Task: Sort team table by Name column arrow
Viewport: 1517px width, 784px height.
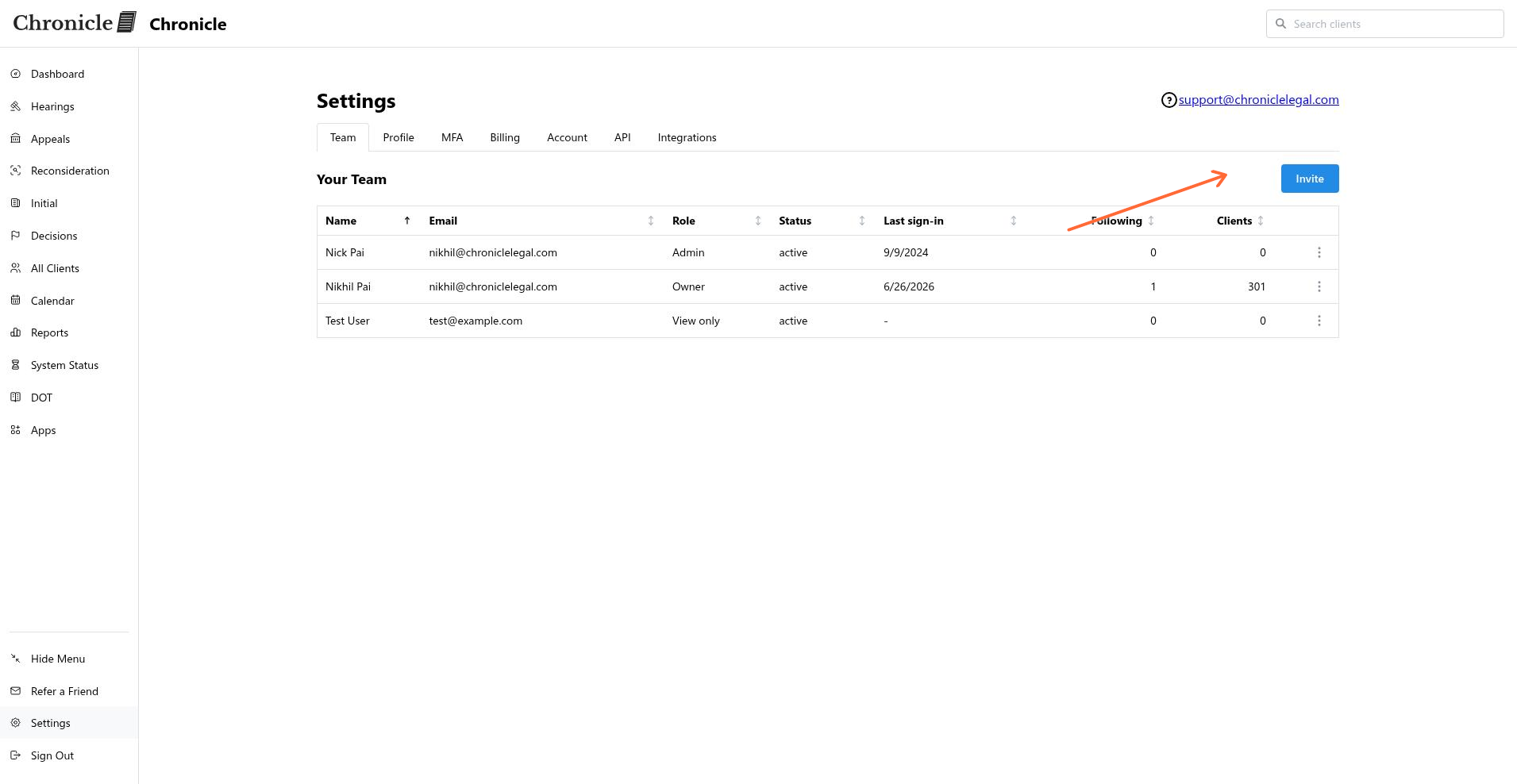Action: coord(407,221)
